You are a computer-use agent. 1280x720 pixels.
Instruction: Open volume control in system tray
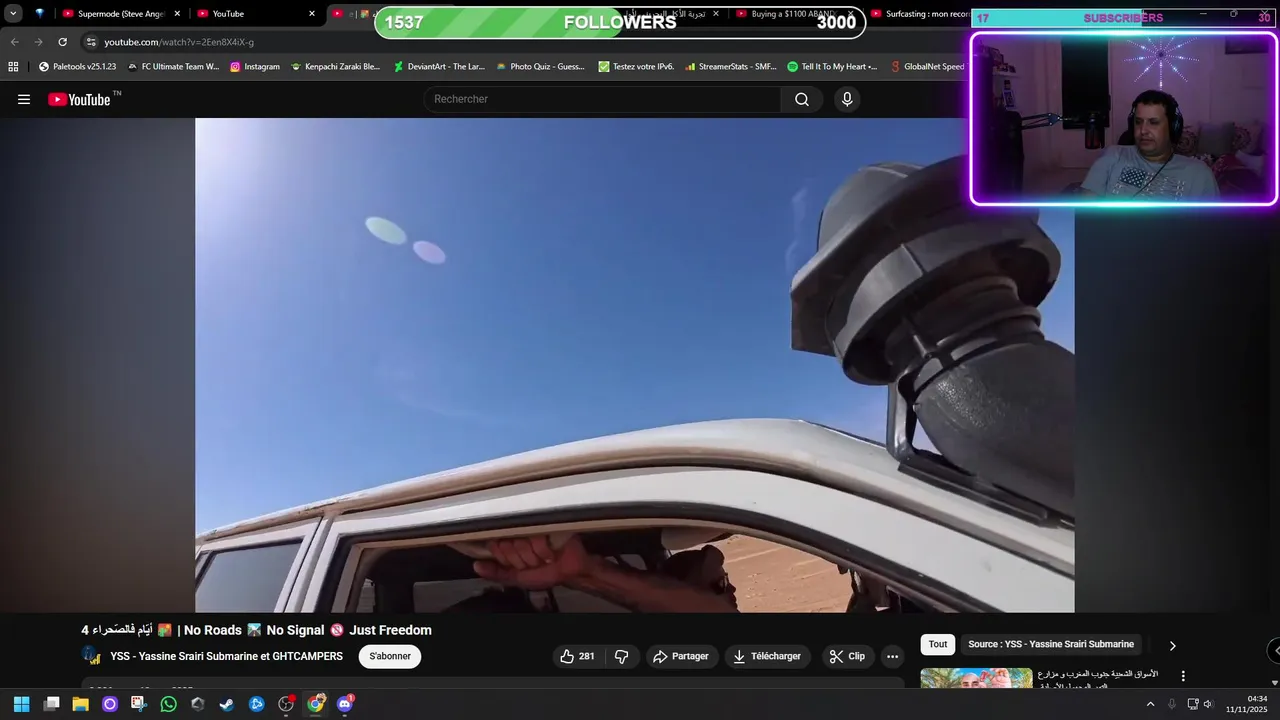click(x=1207, y=704)
